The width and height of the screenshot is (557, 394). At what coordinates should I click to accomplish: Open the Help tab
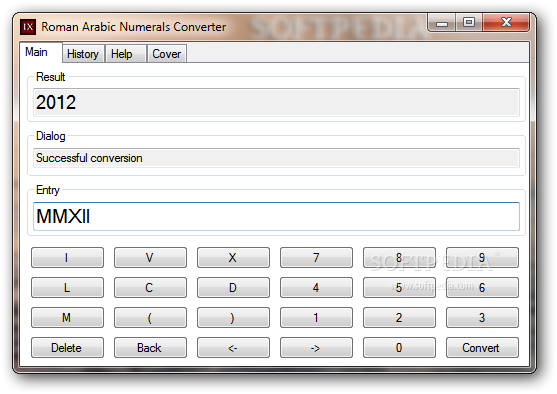click(125, 54)
